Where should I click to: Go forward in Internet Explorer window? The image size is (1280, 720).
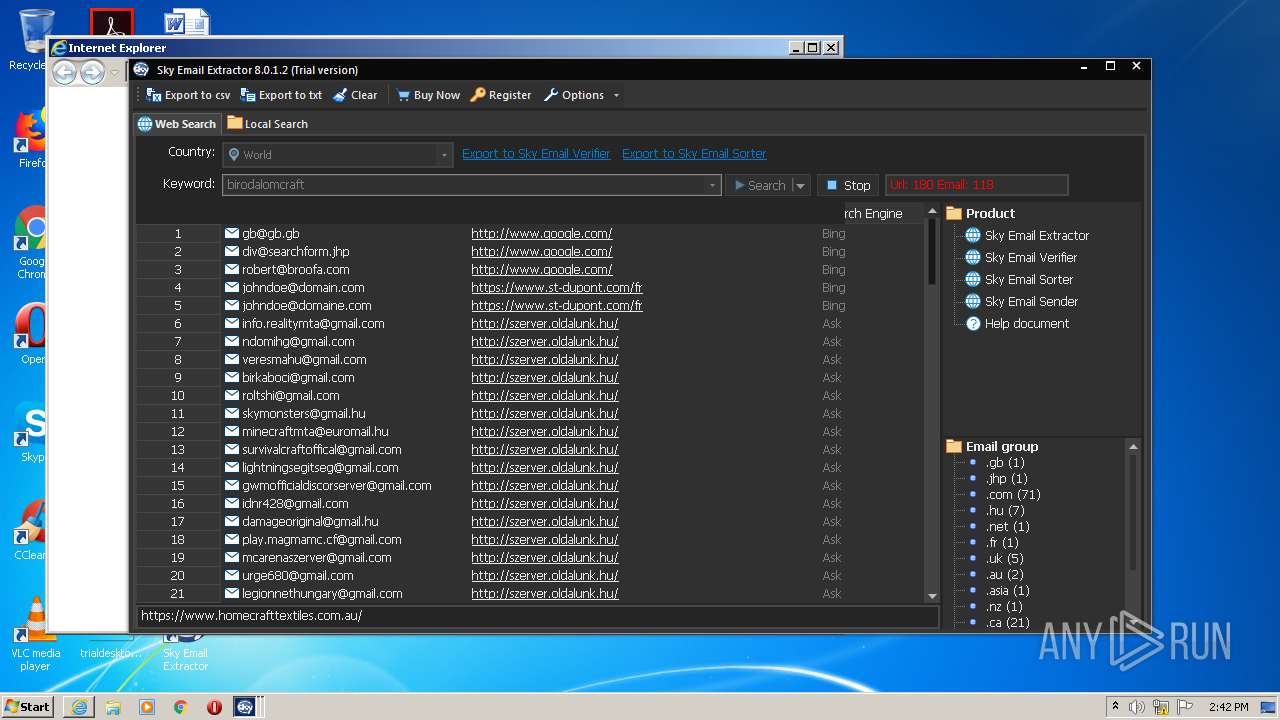92,72
